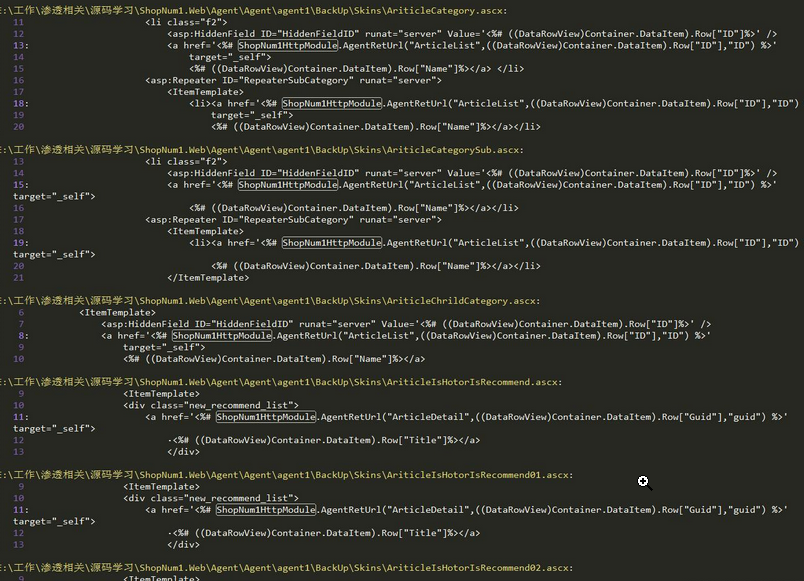The image size is (804, 581).
Task: Click highlighted ShopNum1HttpModule on line 19 of AriticleCategorySub.ascx
Action: click(x=332, y=243)
